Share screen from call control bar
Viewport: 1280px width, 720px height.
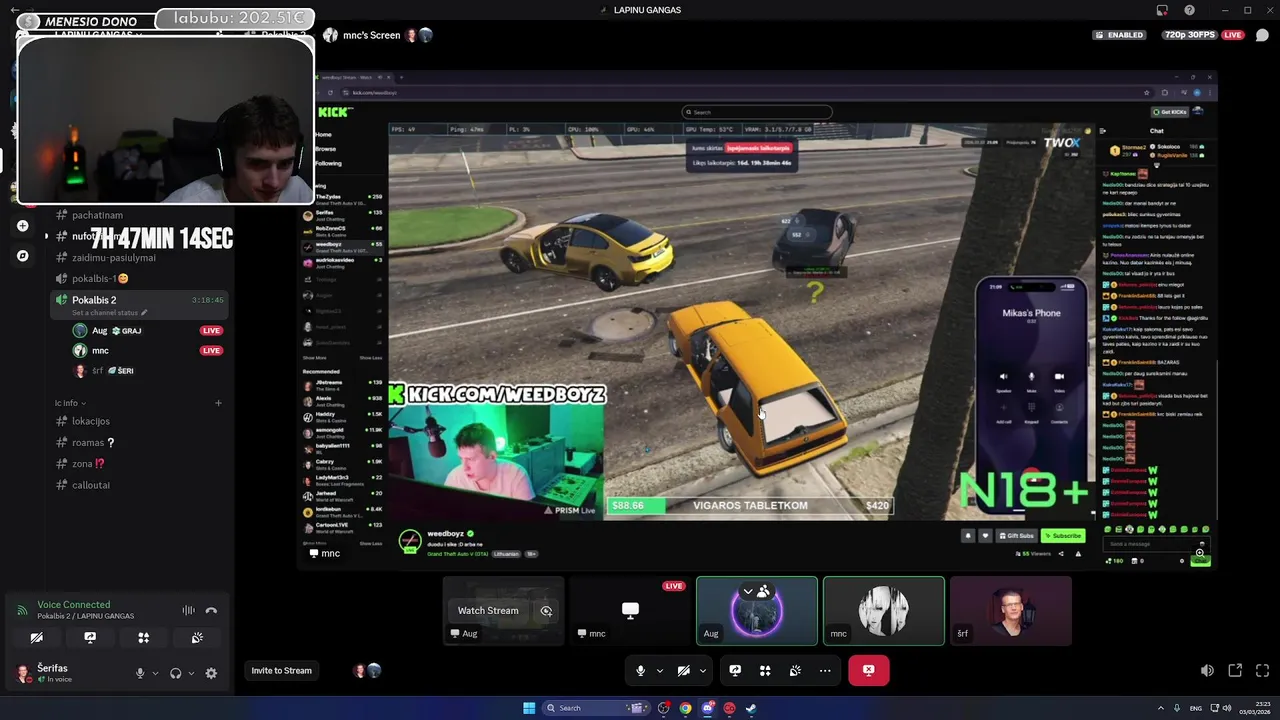735,670
